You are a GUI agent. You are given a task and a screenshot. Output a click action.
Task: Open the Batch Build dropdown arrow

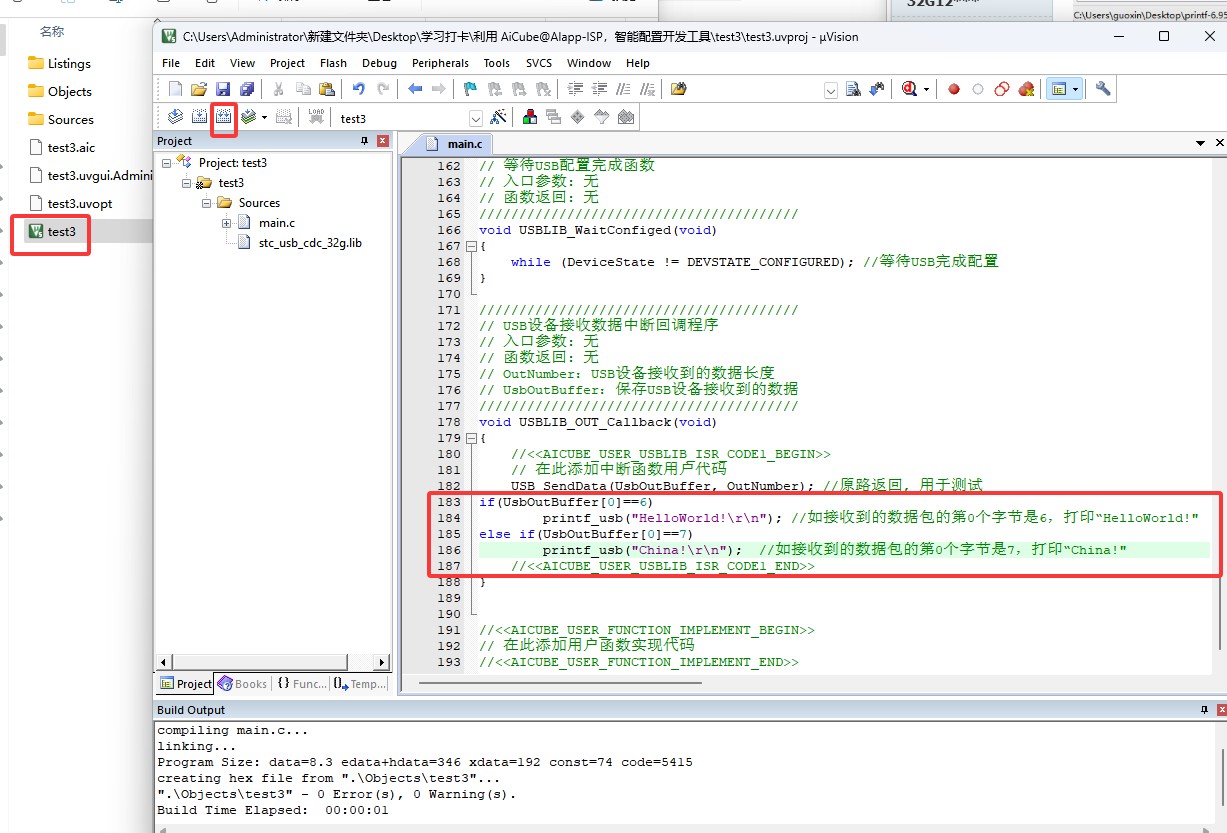tap(264, 117)
